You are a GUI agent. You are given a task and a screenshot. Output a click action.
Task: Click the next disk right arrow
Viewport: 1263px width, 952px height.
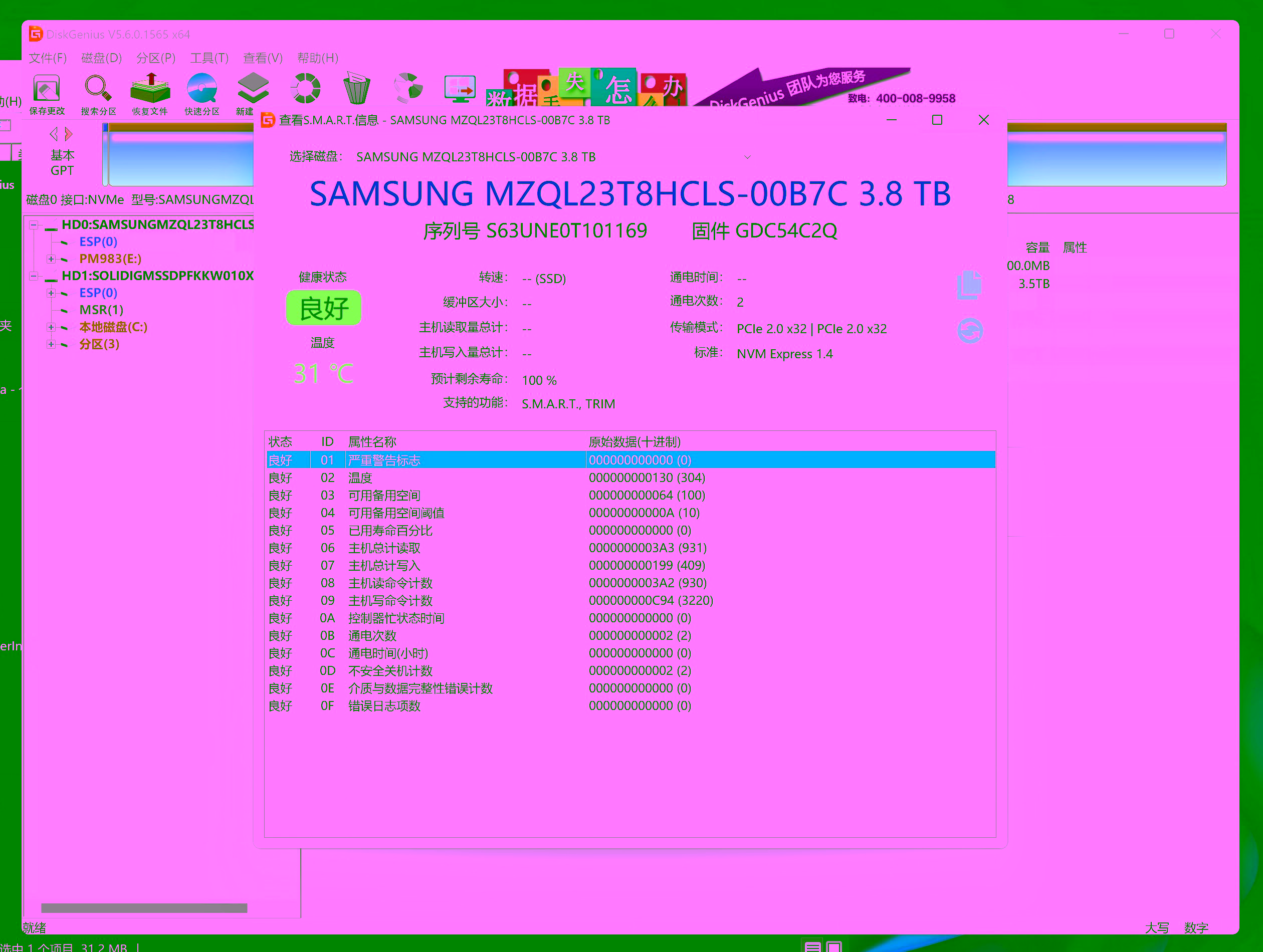pyautogui.click(x=69, y=134)
